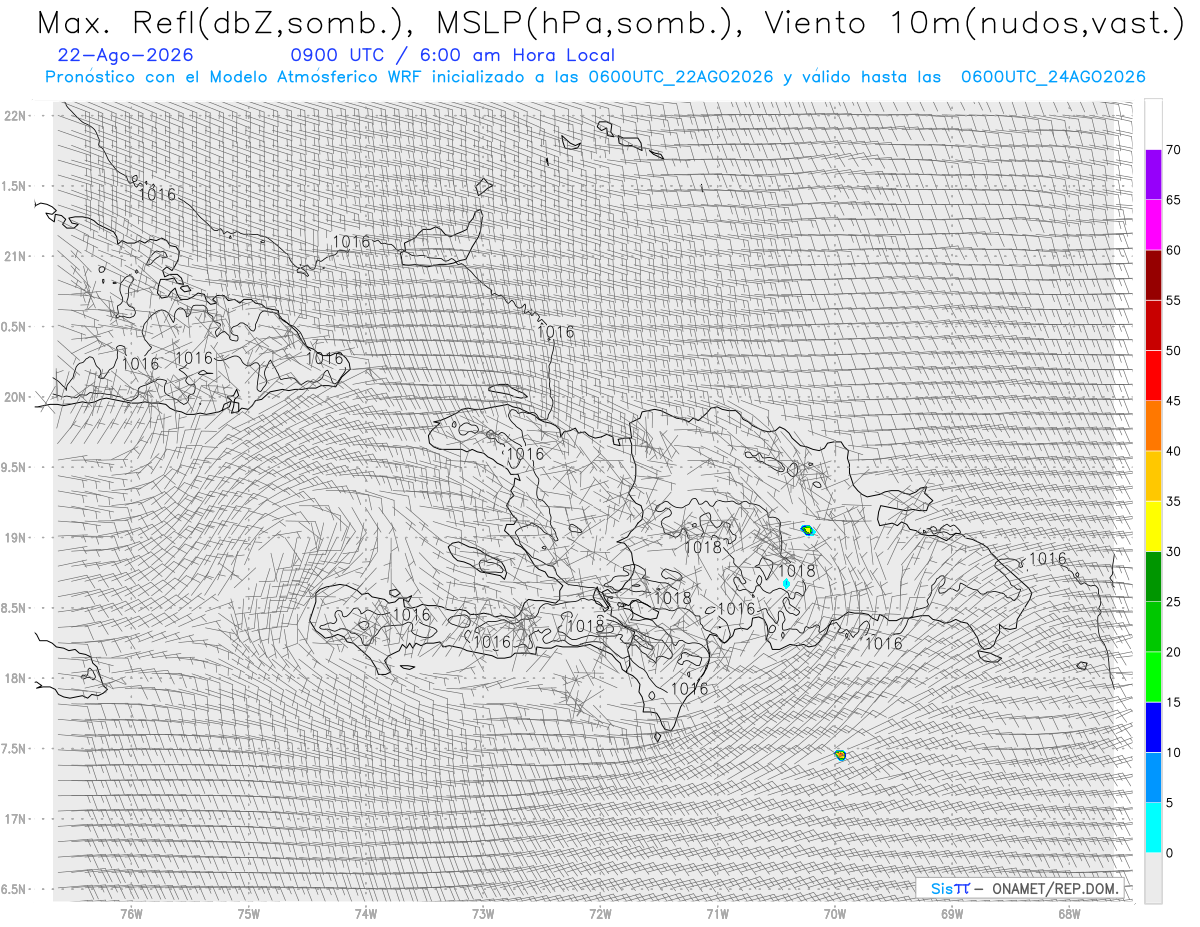Click the magenta 60–65 dBZ colorbar segment

pyautogui.click(x=1153, y=225)
